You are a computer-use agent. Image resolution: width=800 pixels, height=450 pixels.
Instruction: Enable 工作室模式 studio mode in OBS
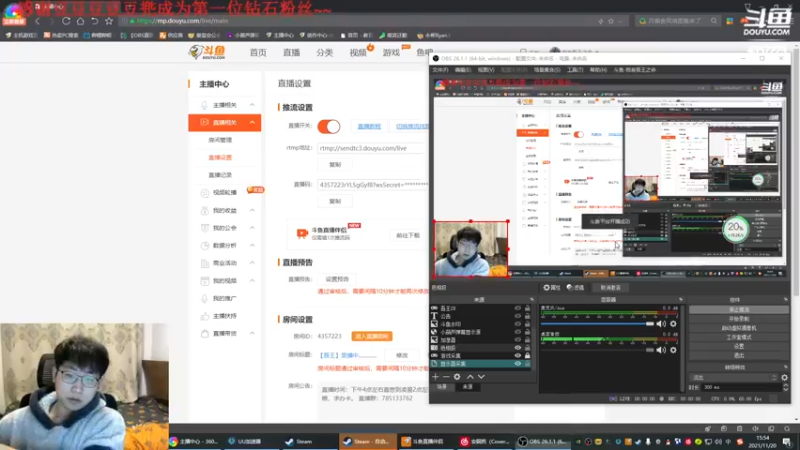pyautogui.click(x=739, y=337)
